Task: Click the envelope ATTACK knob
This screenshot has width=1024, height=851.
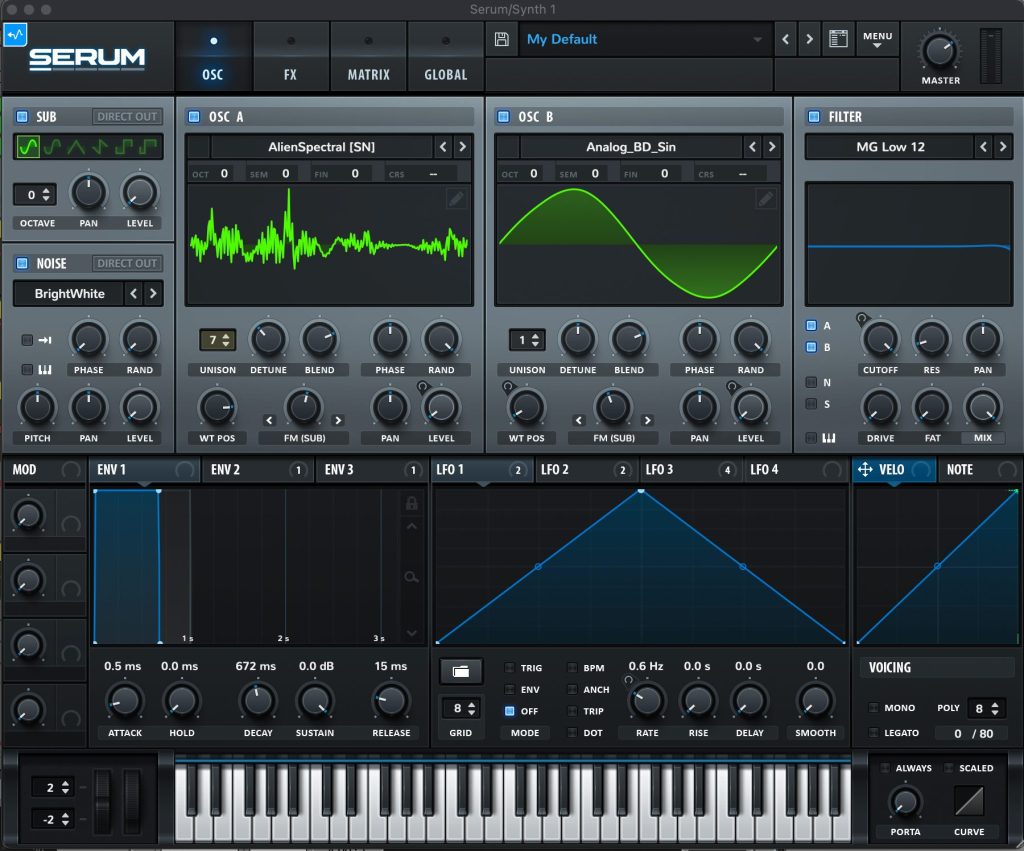Action: (x=124, y=701)
